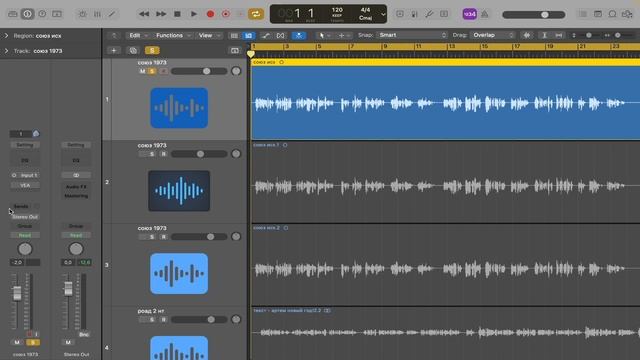Open LCD display mode dropdown arrow
The height and width of the screenshot is (360, 640).
(383, 14)
